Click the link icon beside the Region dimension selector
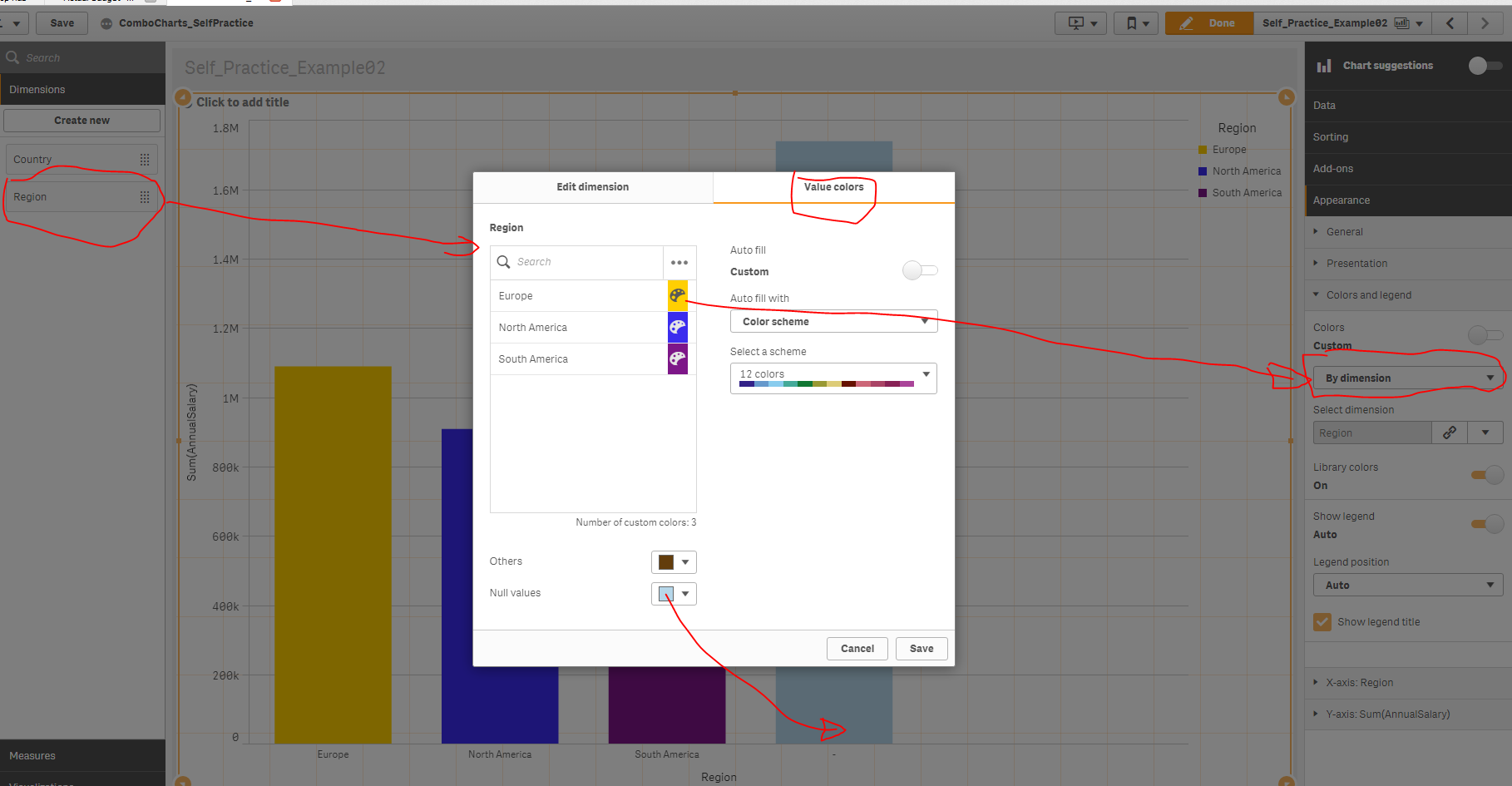The image size is (1512, 786). click(x=1449, y=433)
